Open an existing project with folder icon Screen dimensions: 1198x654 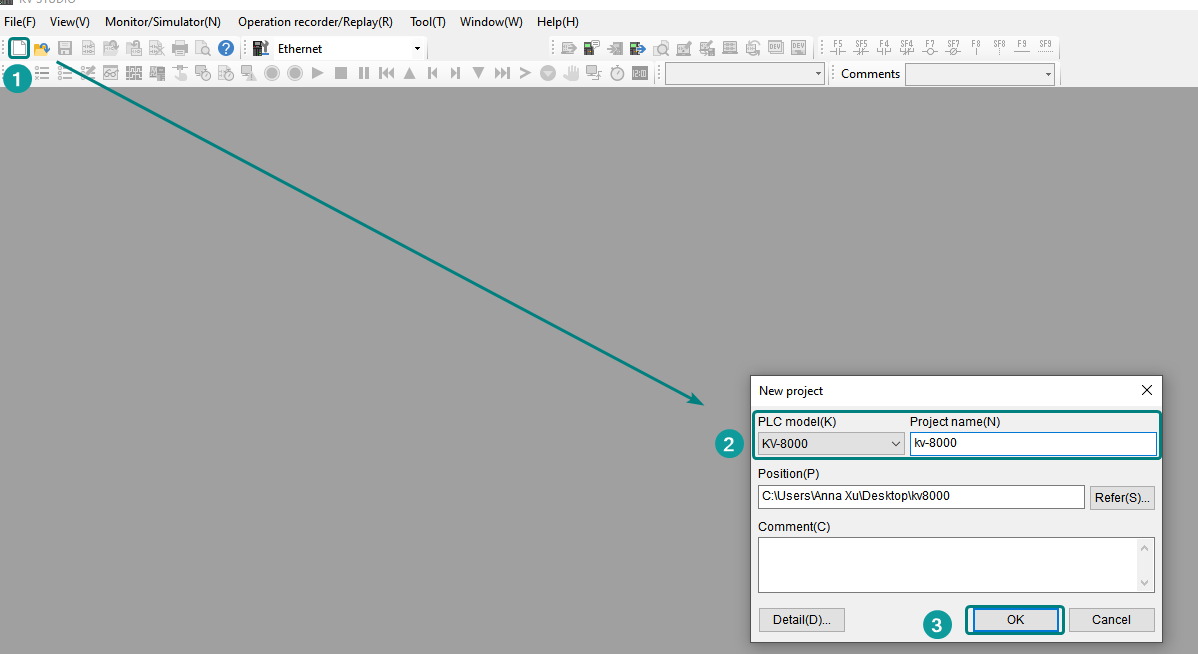[42, 48]
